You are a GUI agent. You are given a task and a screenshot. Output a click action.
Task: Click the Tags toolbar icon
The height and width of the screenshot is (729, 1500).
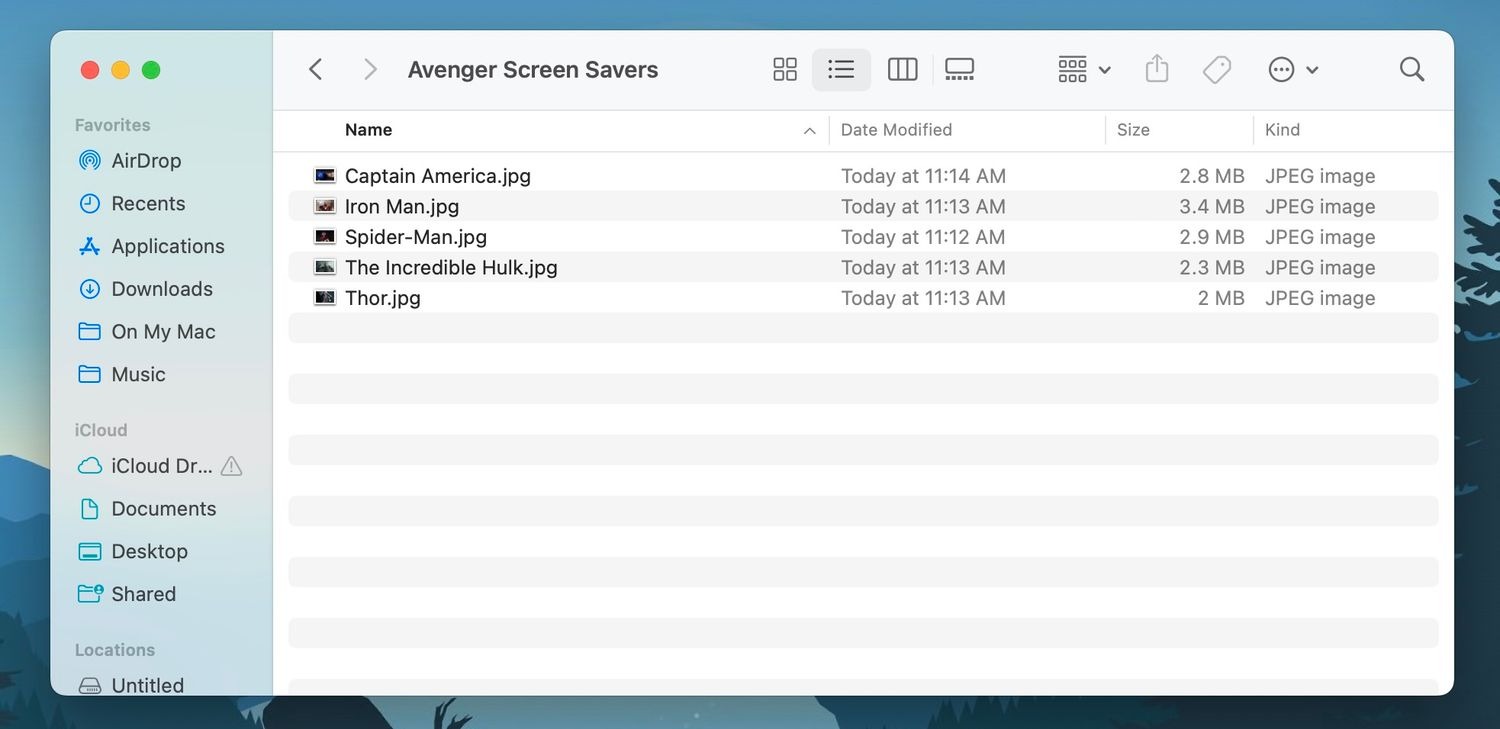coord(1217,69)
